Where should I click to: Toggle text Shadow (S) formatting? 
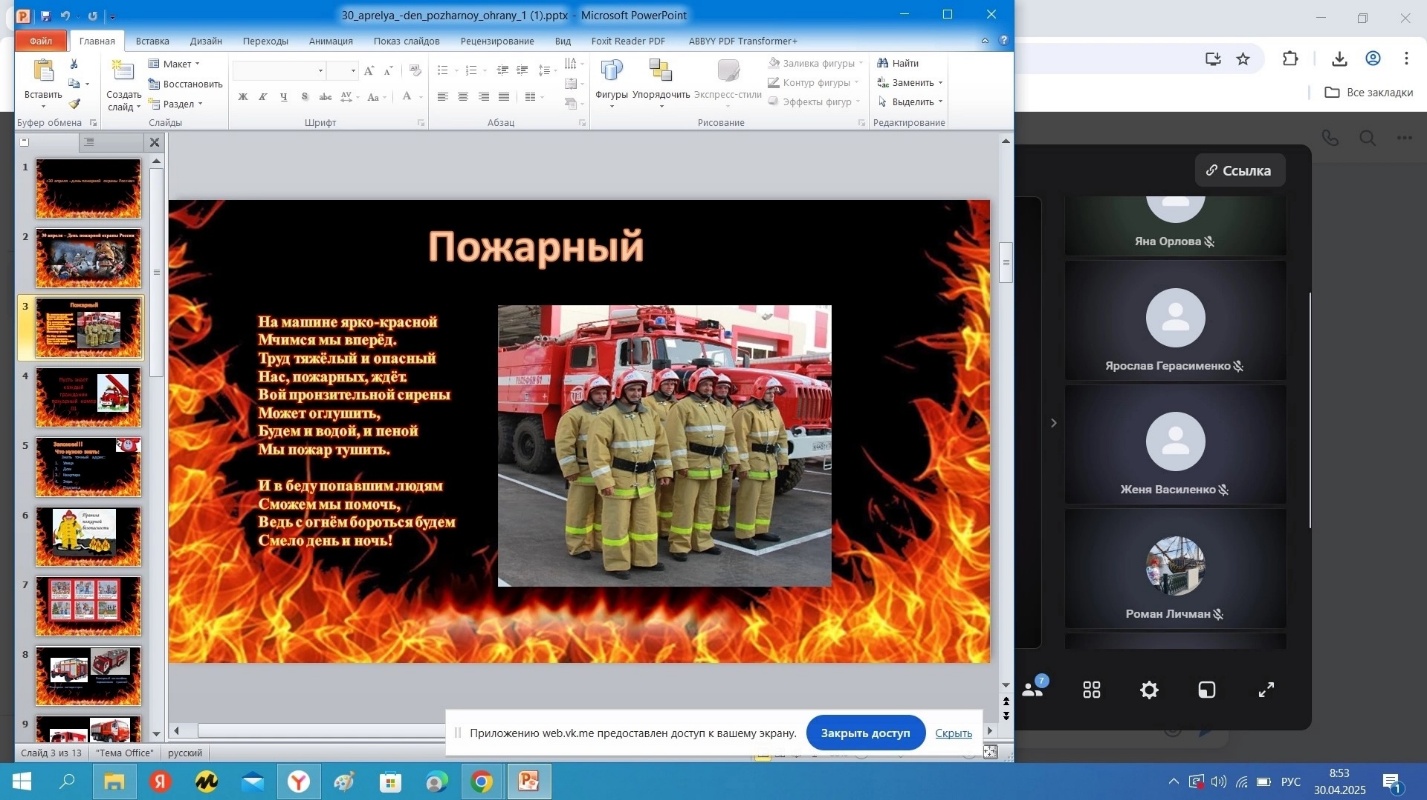(304, 97)
